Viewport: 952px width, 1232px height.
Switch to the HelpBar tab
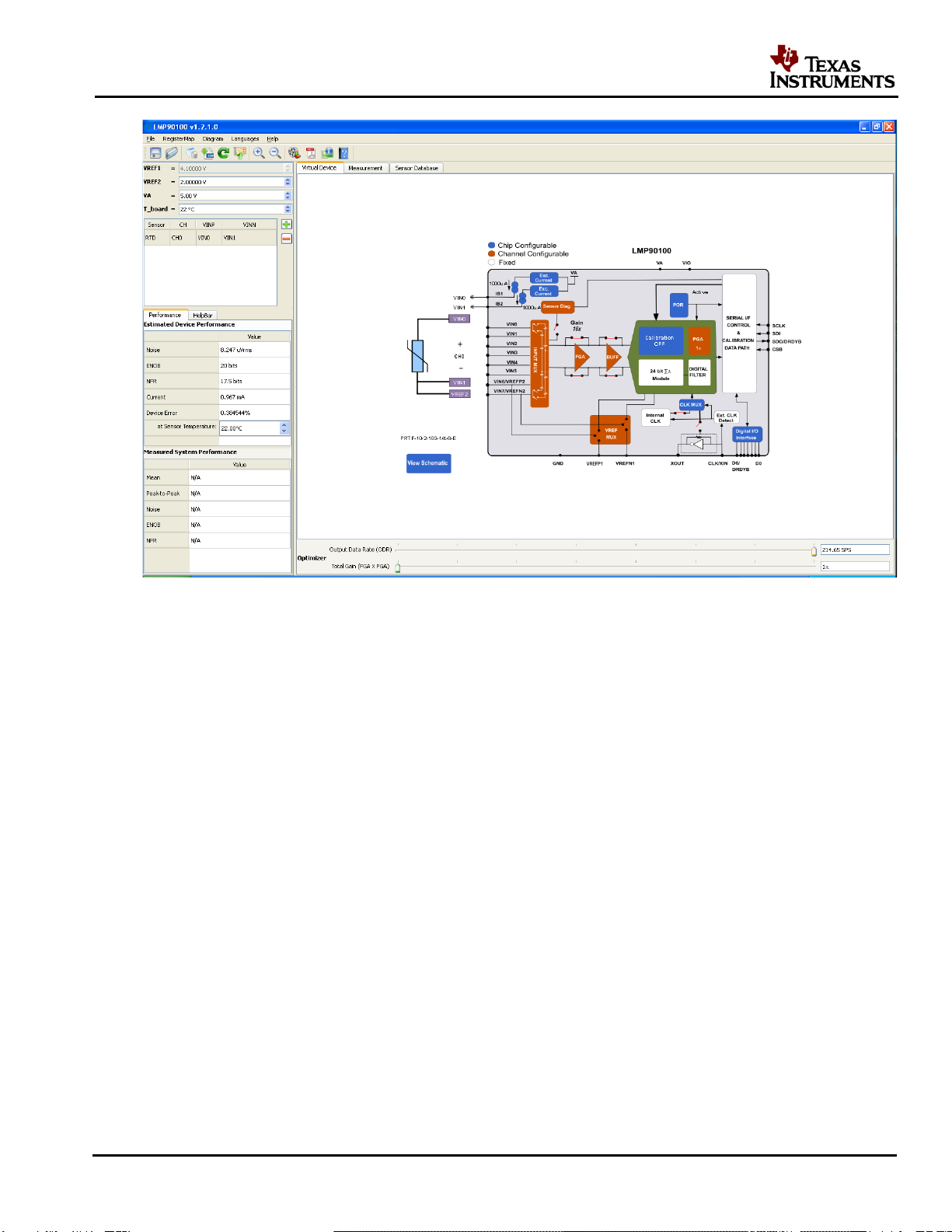click(203, 315)
